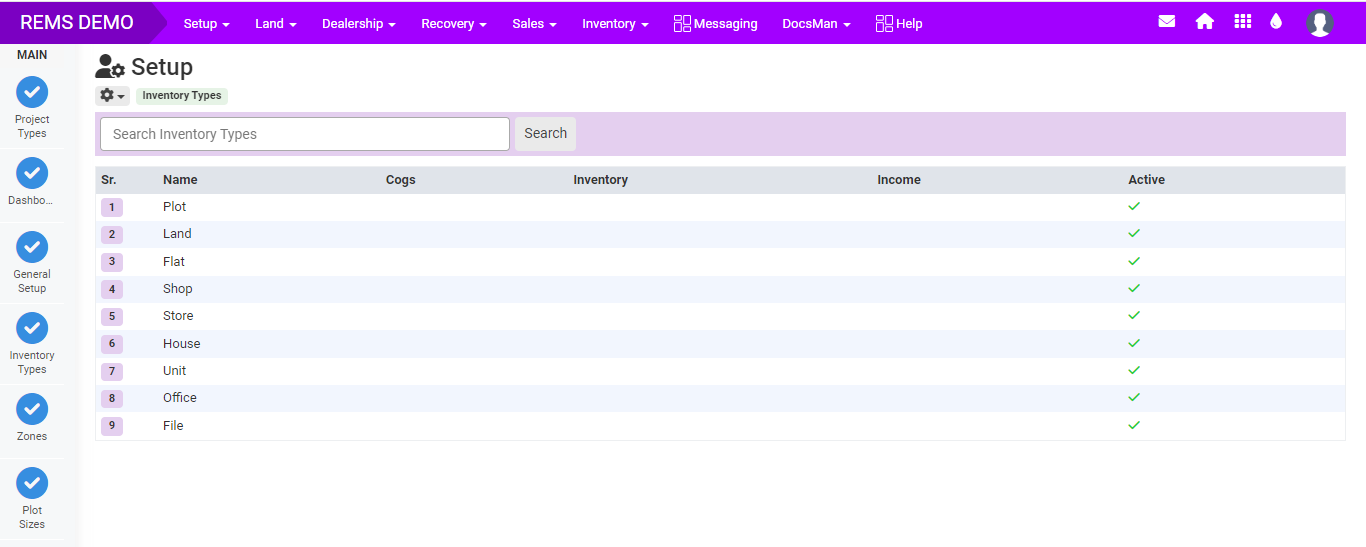Open General Setup in the sidebar
This screenshot has height=547, width=1366.
pyautogui.click(x=32, y=247)
